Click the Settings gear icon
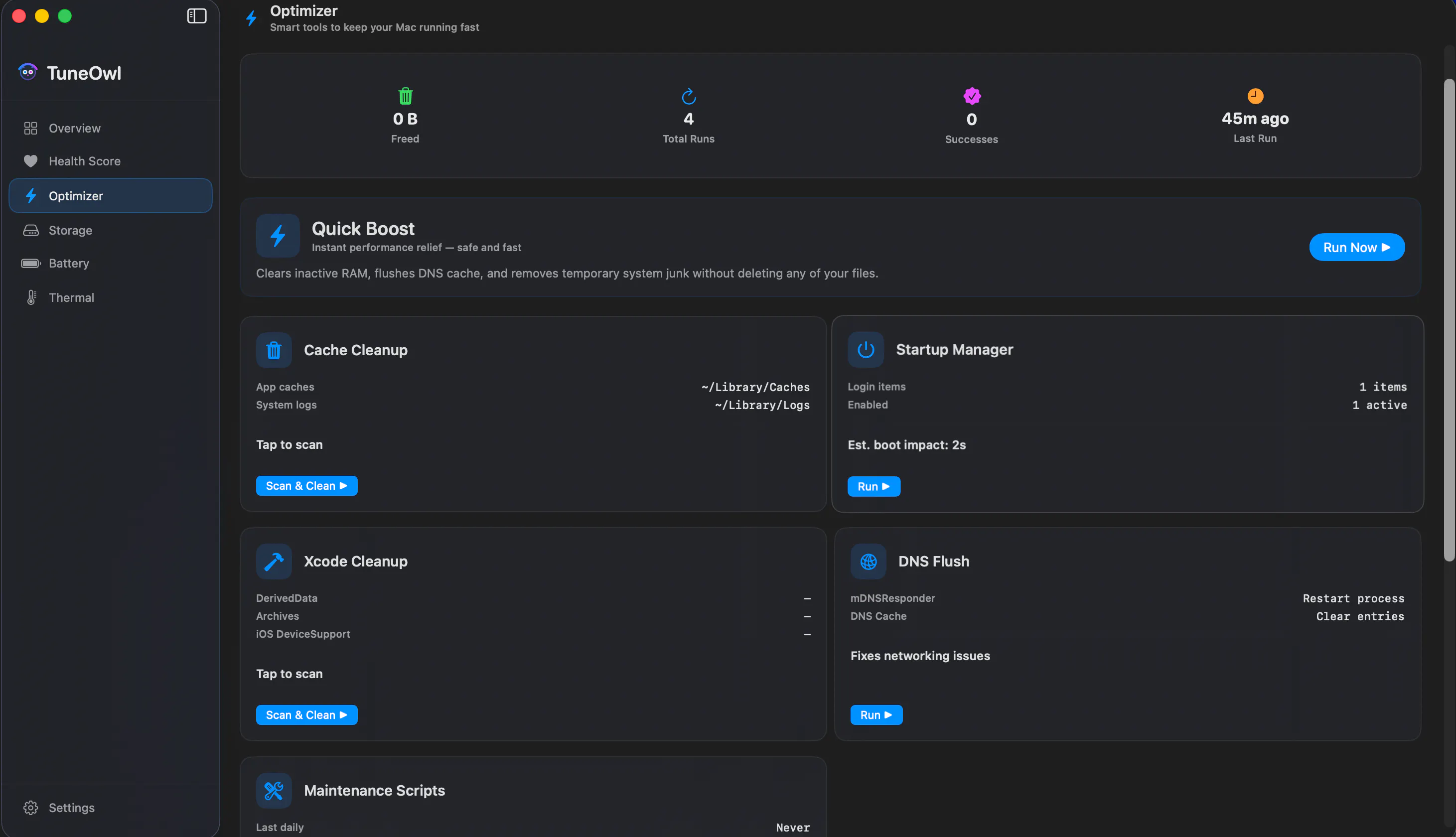 tap(30, 808)
